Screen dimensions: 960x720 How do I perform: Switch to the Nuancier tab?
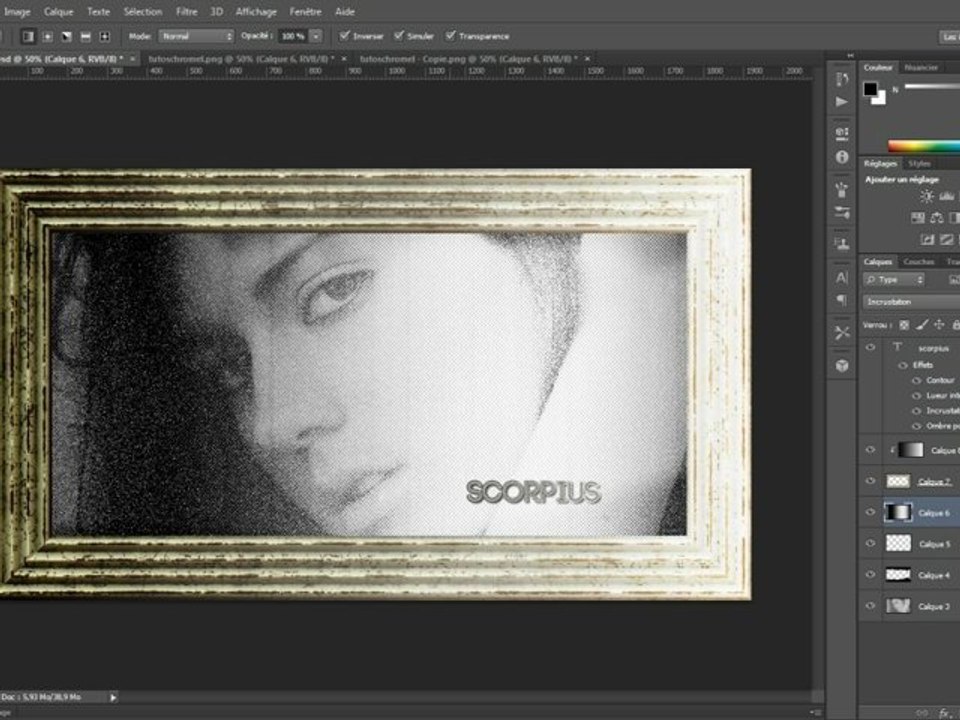921,67
